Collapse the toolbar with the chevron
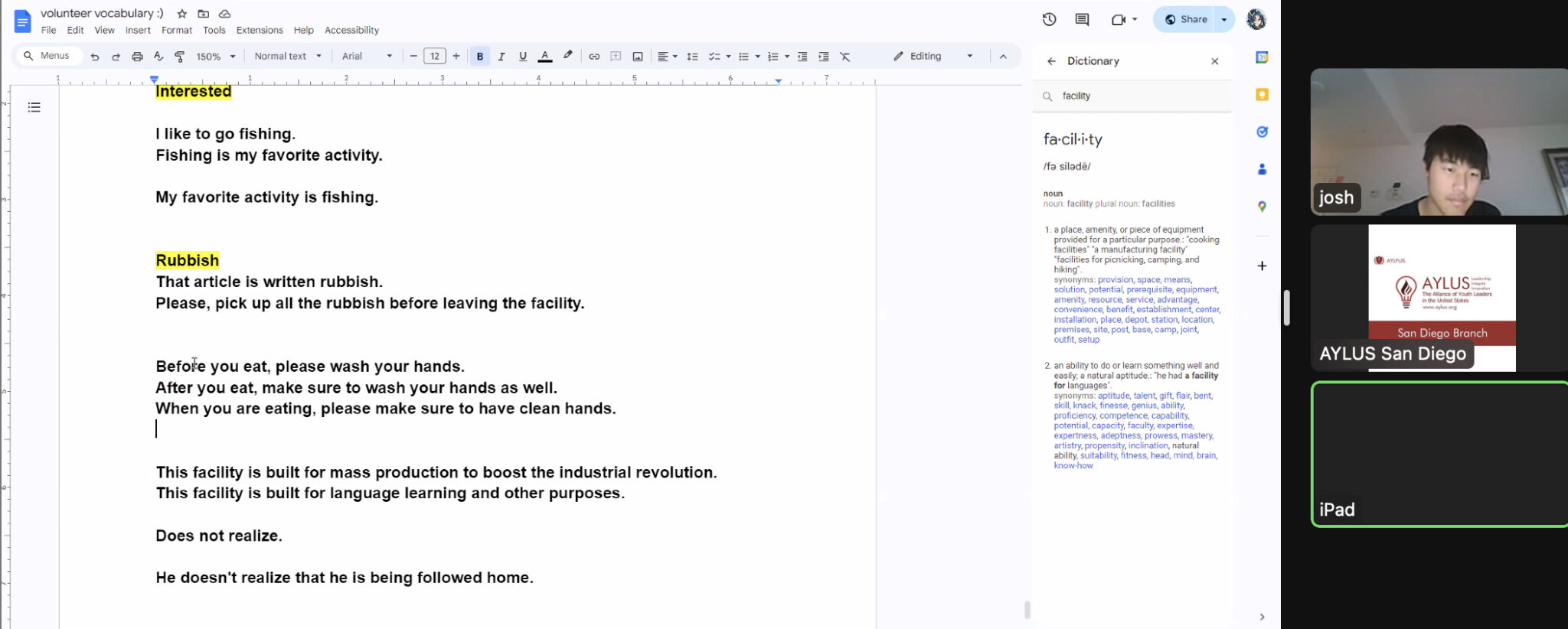Screen dimensions: 1568x629 click(1003, 57)
